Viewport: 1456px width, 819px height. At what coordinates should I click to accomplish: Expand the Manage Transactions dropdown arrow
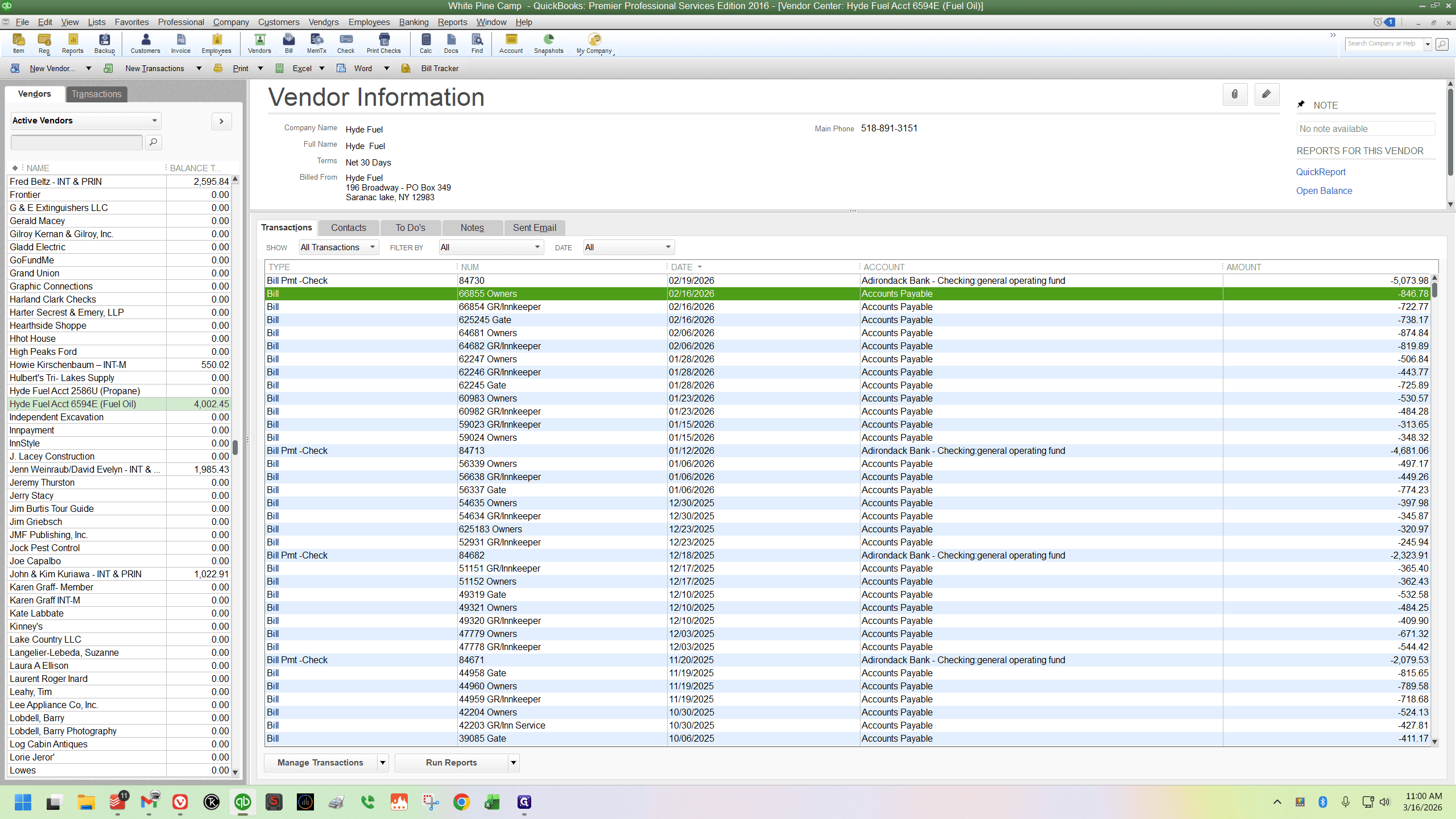383,763
